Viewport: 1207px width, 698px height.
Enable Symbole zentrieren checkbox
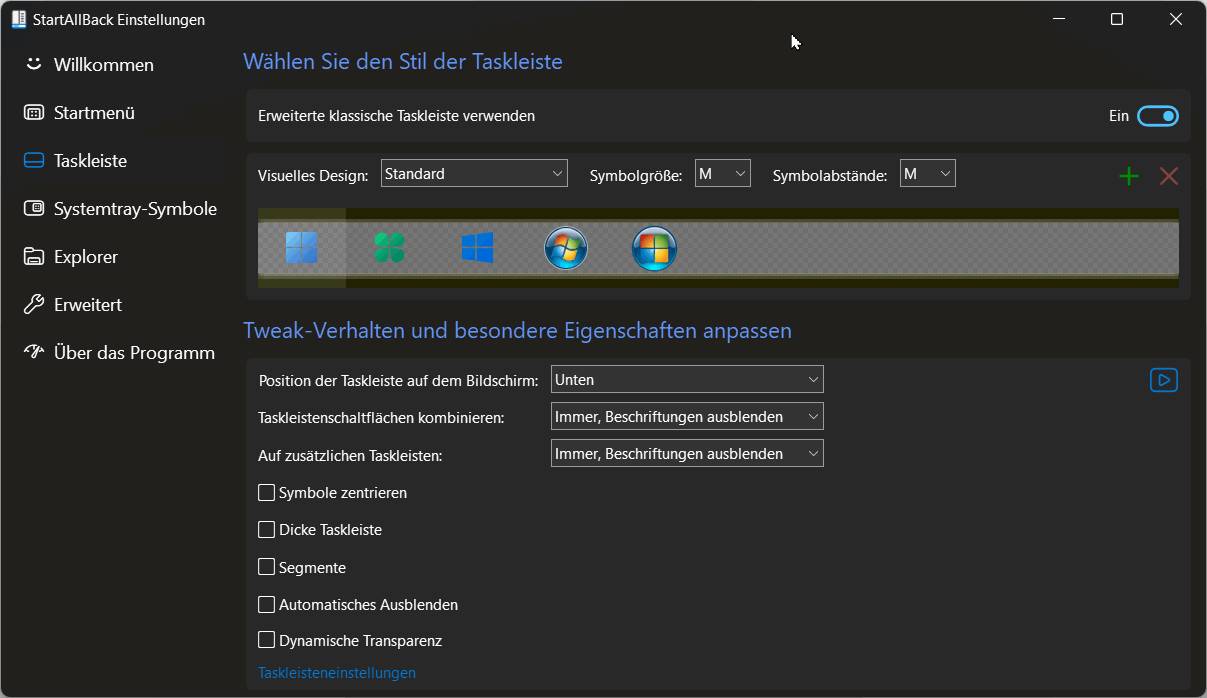tap(267, 492)
